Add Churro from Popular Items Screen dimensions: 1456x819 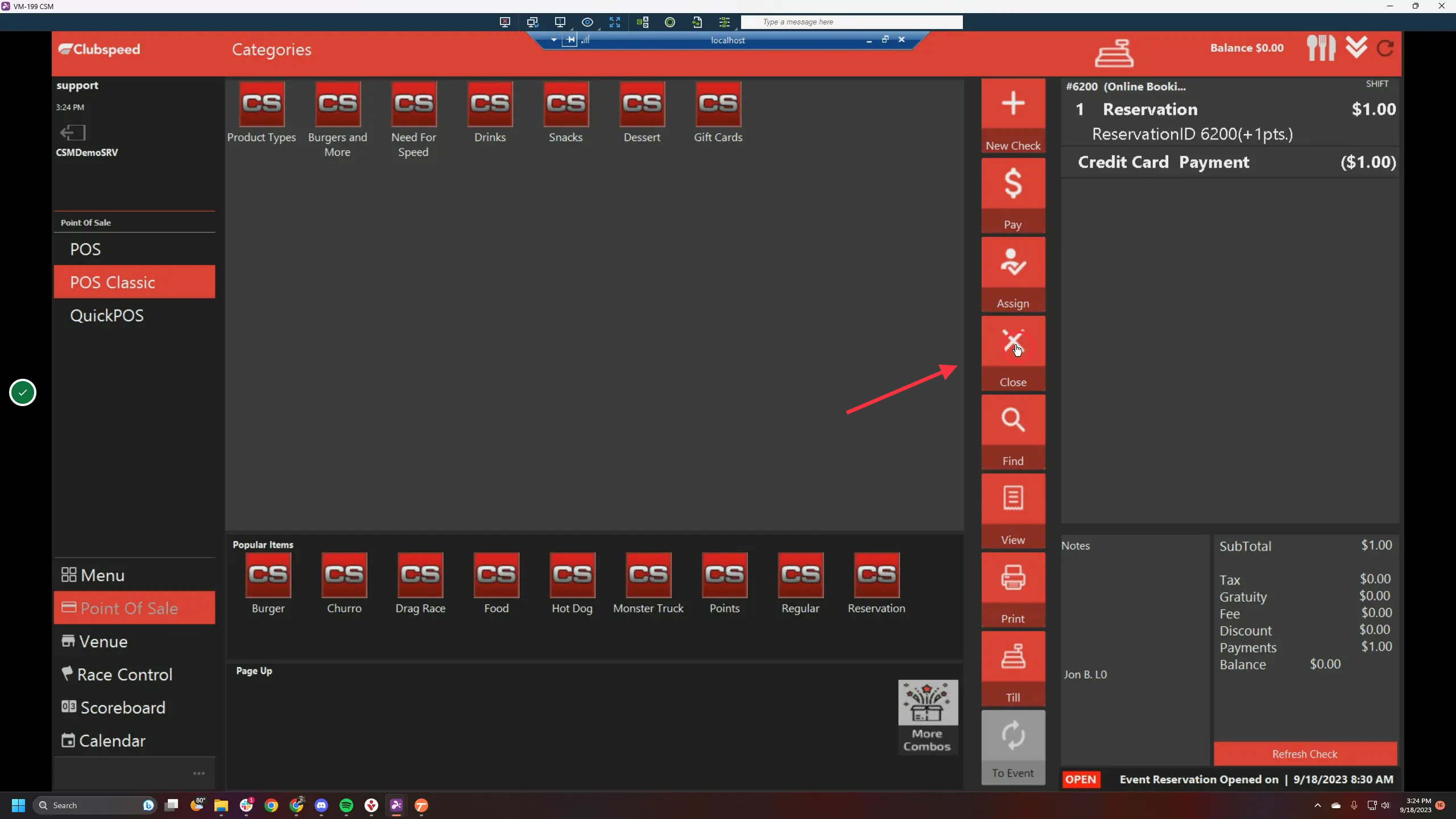point(344,584)
